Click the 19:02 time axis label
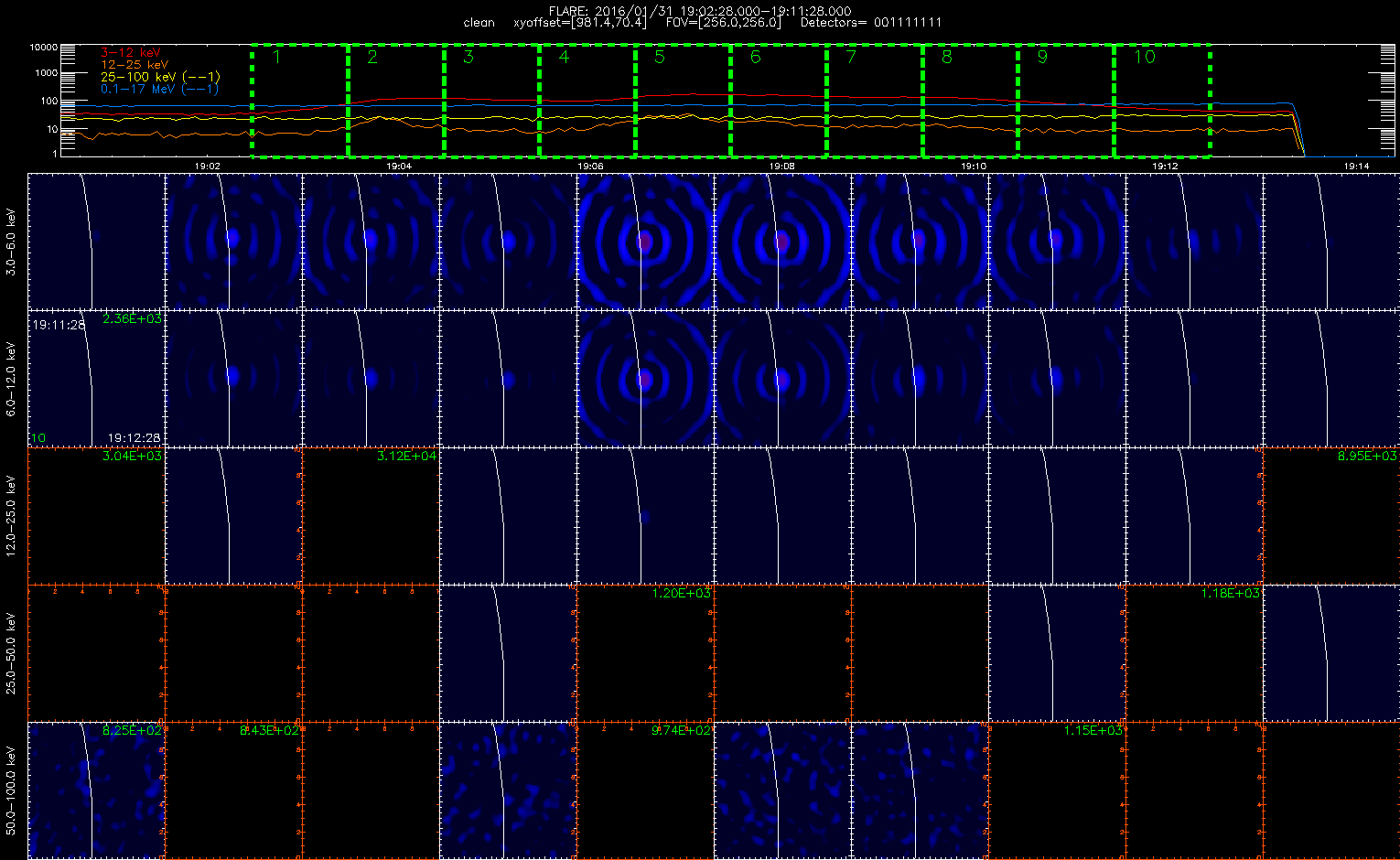Viewport: 1400px width, 860px height. coord(208,167)
